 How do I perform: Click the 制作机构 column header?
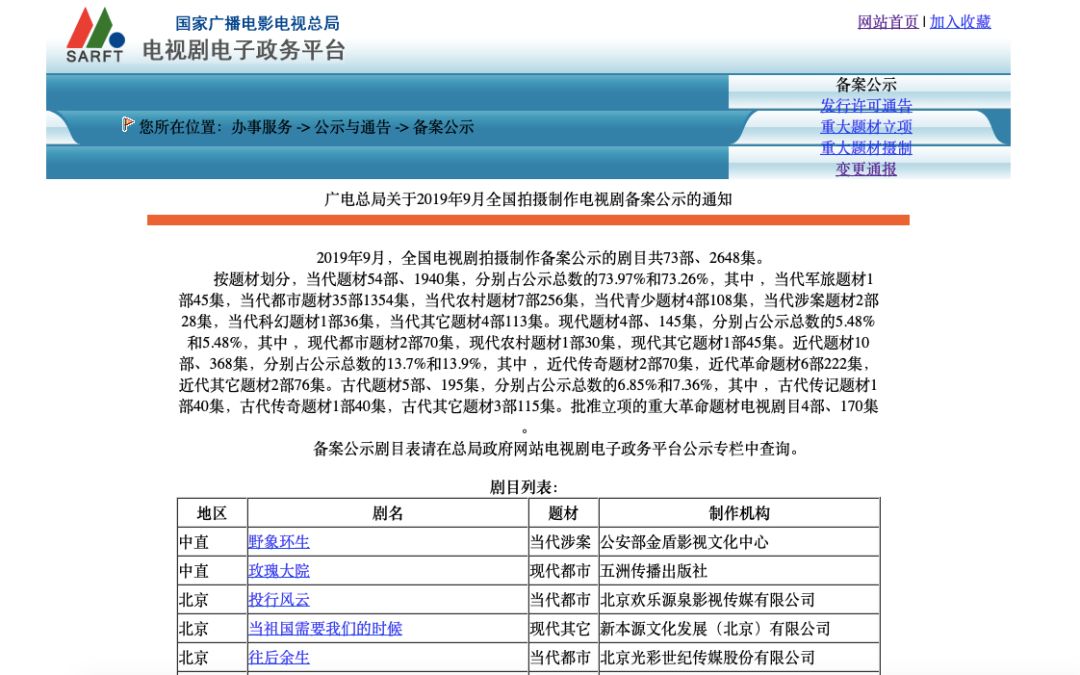click(x=739, y=513)
